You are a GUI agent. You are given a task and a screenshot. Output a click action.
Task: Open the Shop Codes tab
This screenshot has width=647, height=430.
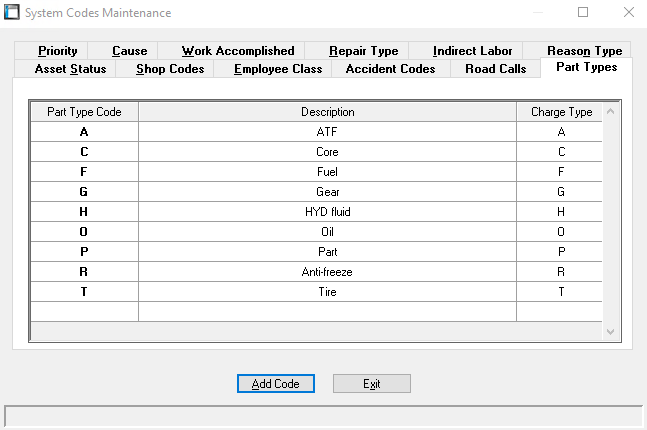point(170,69)
